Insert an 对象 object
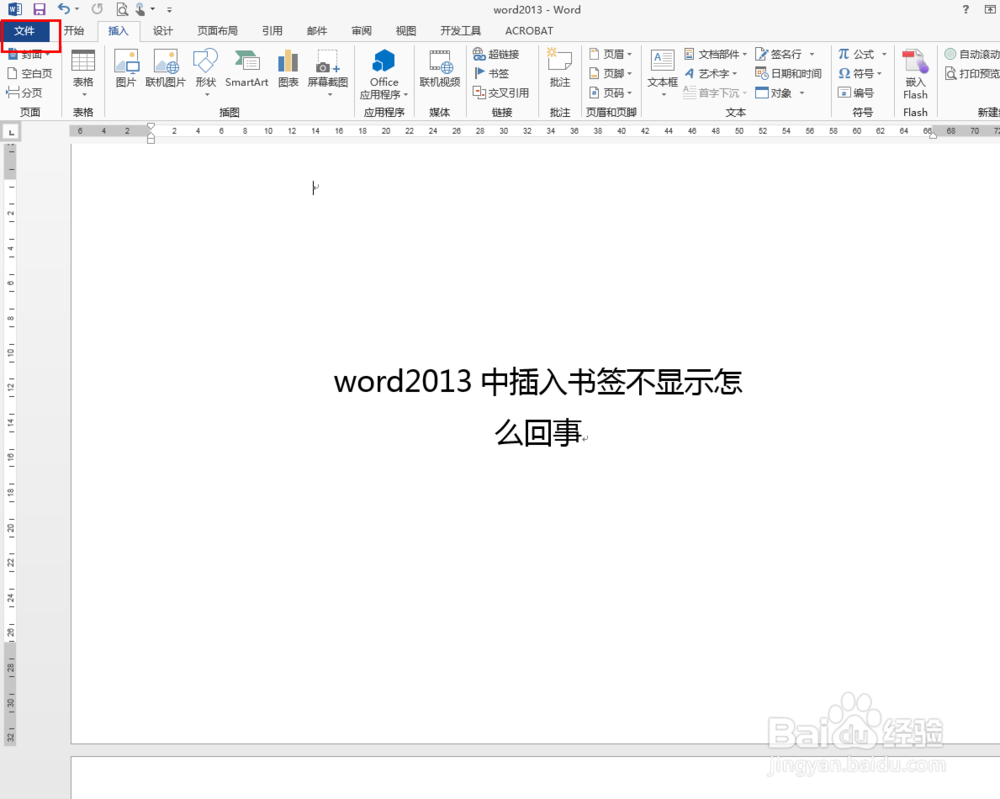Screen dimensions: 1000x799 [x=779, y=92]
